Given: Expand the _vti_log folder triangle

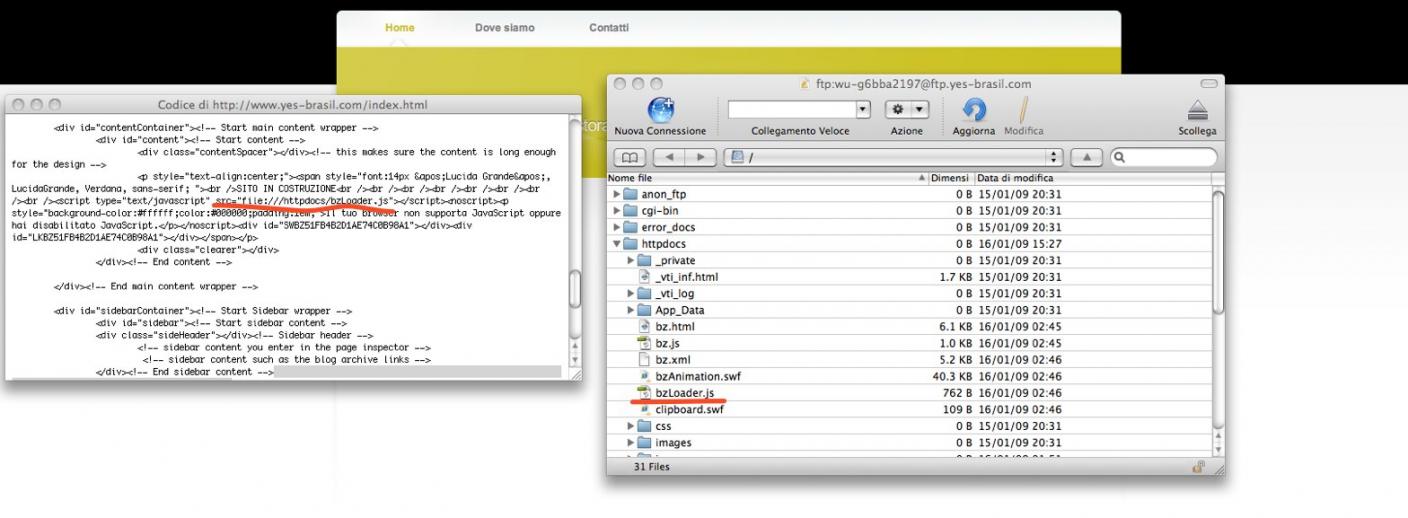Looking at the screenshot, I should 631,293.
